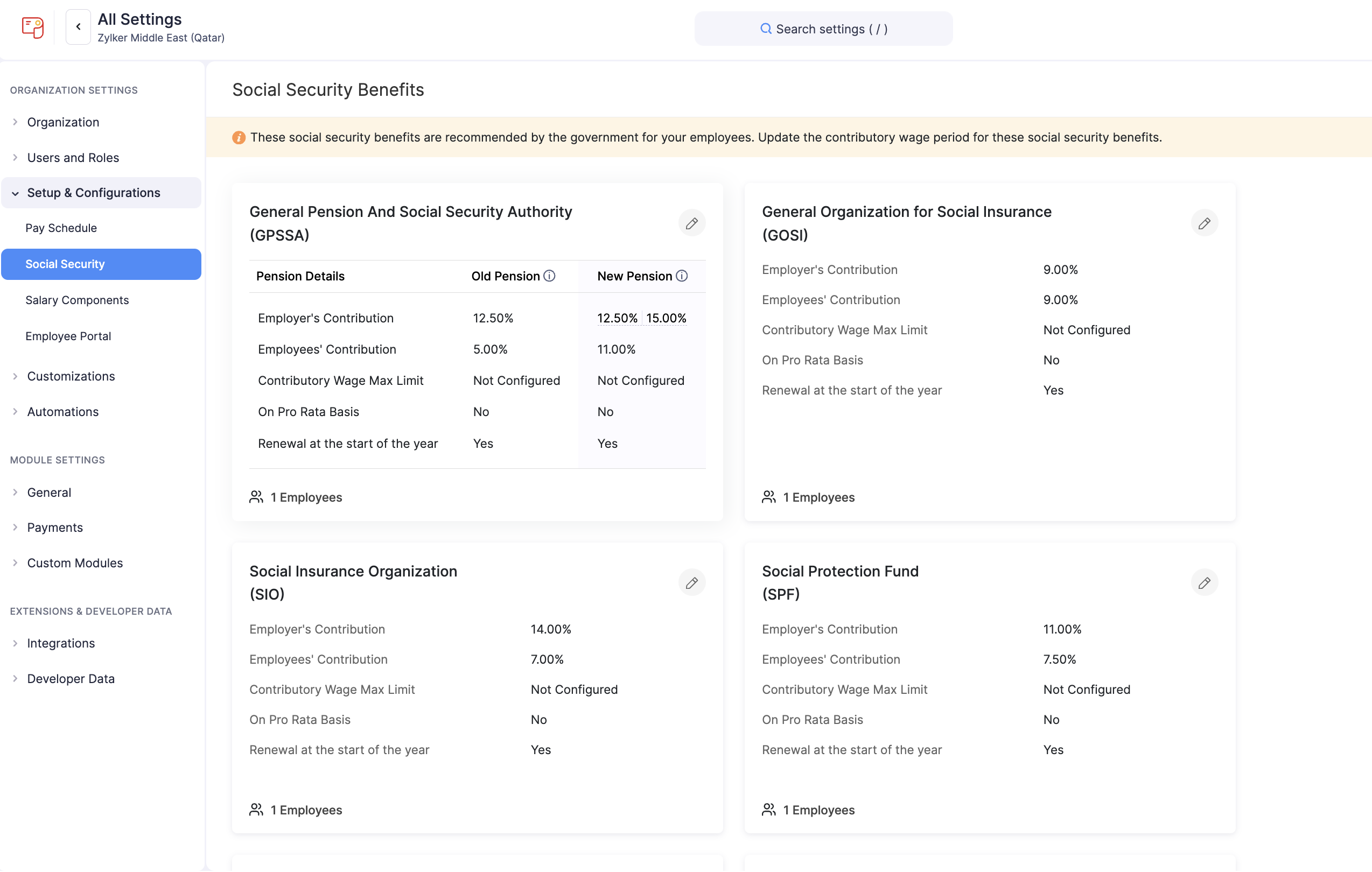Expand the Automations section
The width and height of the screenshot is (1372, 872).
[x=62, y=412]
